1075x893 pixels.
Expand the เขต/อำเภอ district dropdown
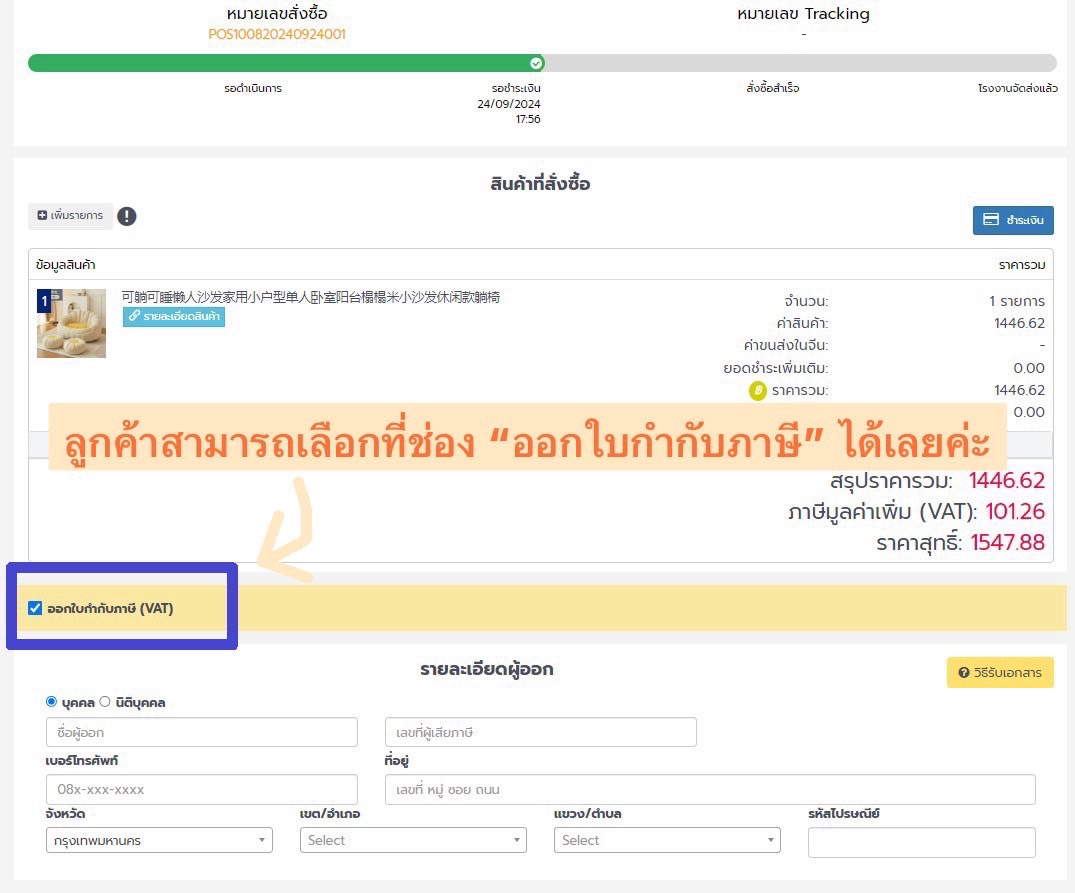click(413, 841)
